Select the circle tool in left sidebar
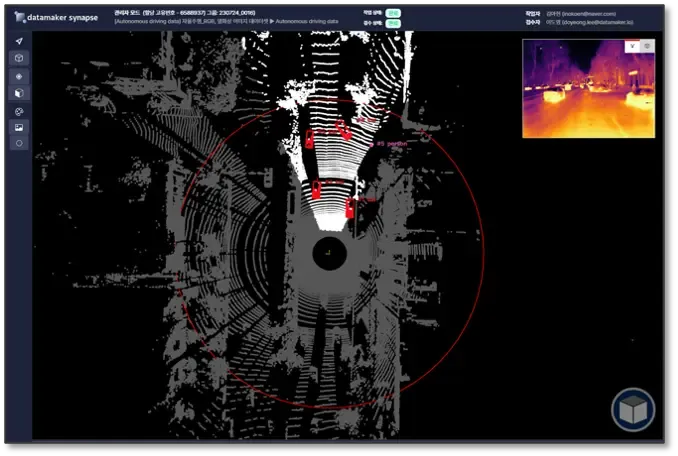 (19, 143)
